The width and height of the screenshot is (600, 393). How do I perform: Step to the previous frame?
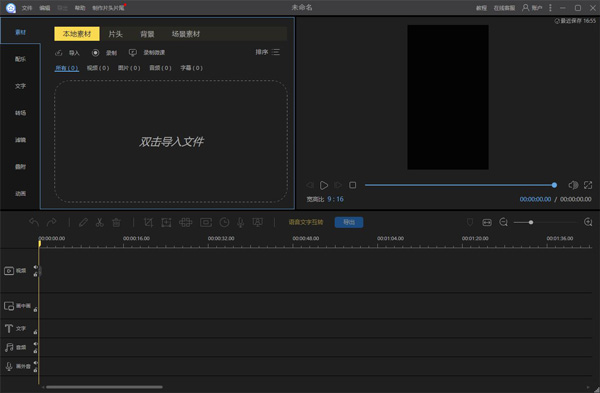[x=310, y=185]
